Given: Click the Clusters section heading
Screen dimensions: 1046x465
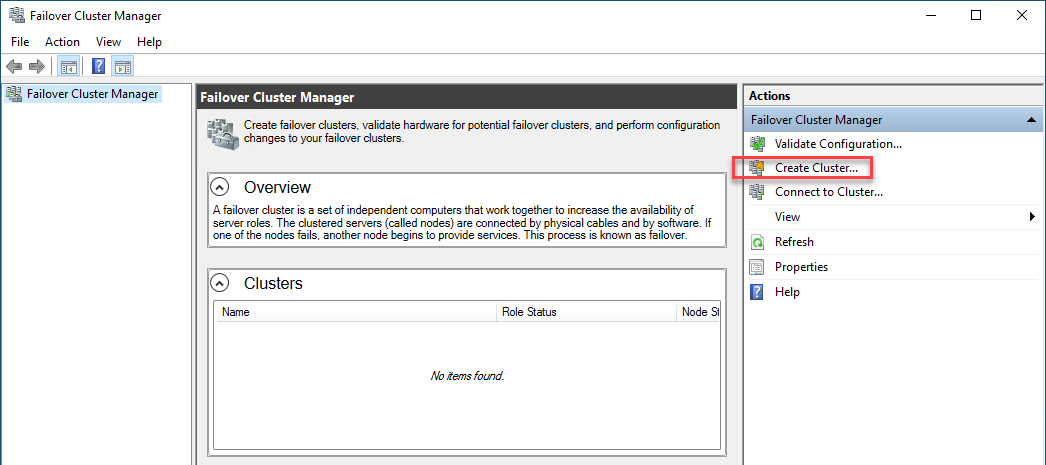Looking at the screenshot, I should coord(274,284).
